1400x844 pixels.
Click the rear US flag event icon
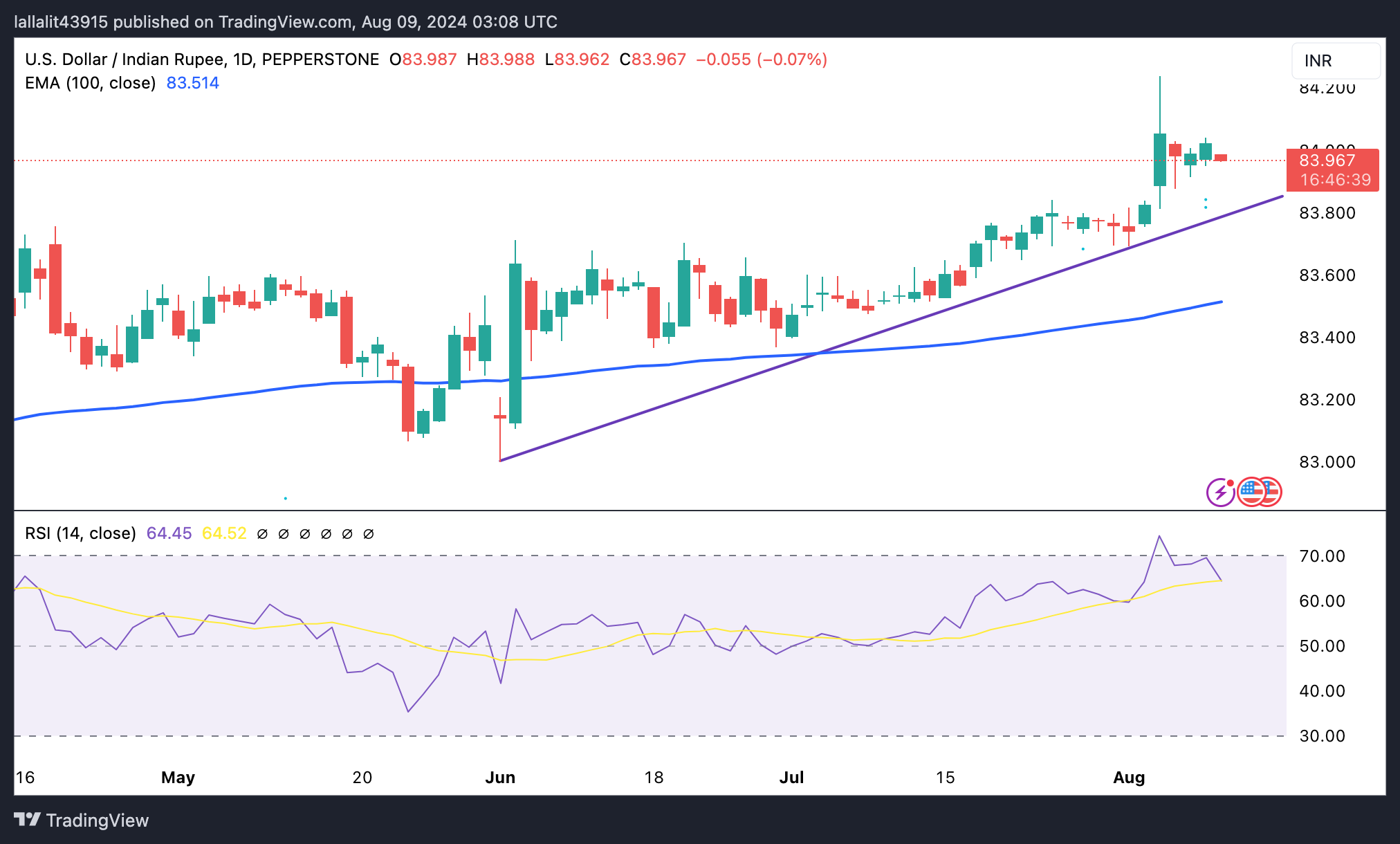pyautogui.click(x=1274, y=493)
